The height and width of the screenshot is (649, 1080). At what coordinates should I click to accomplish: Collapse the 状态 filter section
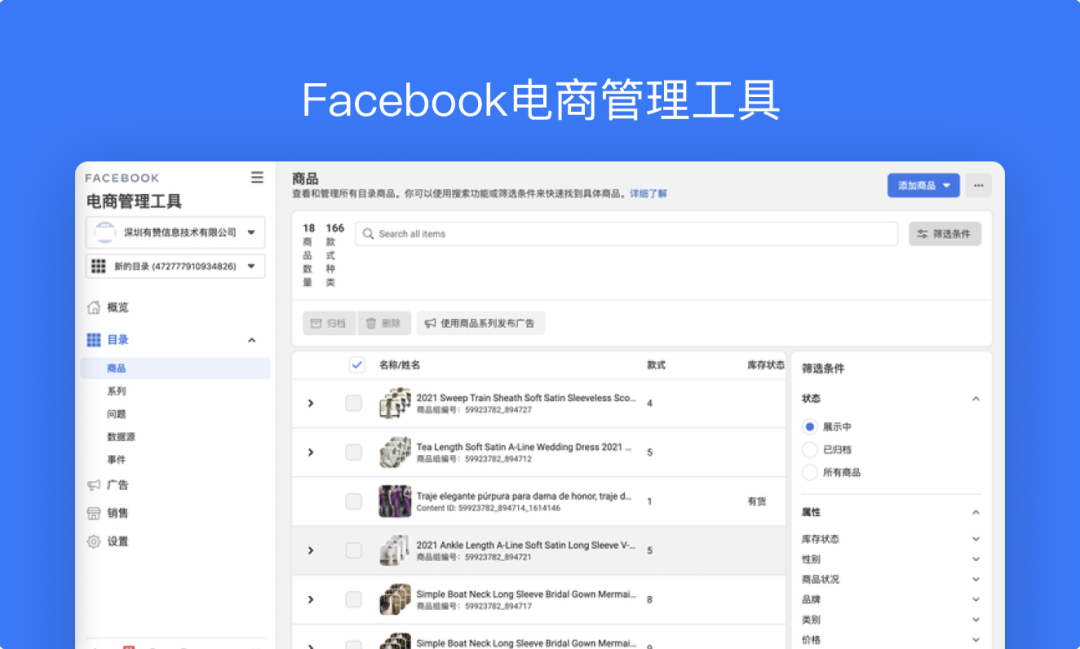coord(975,399)
